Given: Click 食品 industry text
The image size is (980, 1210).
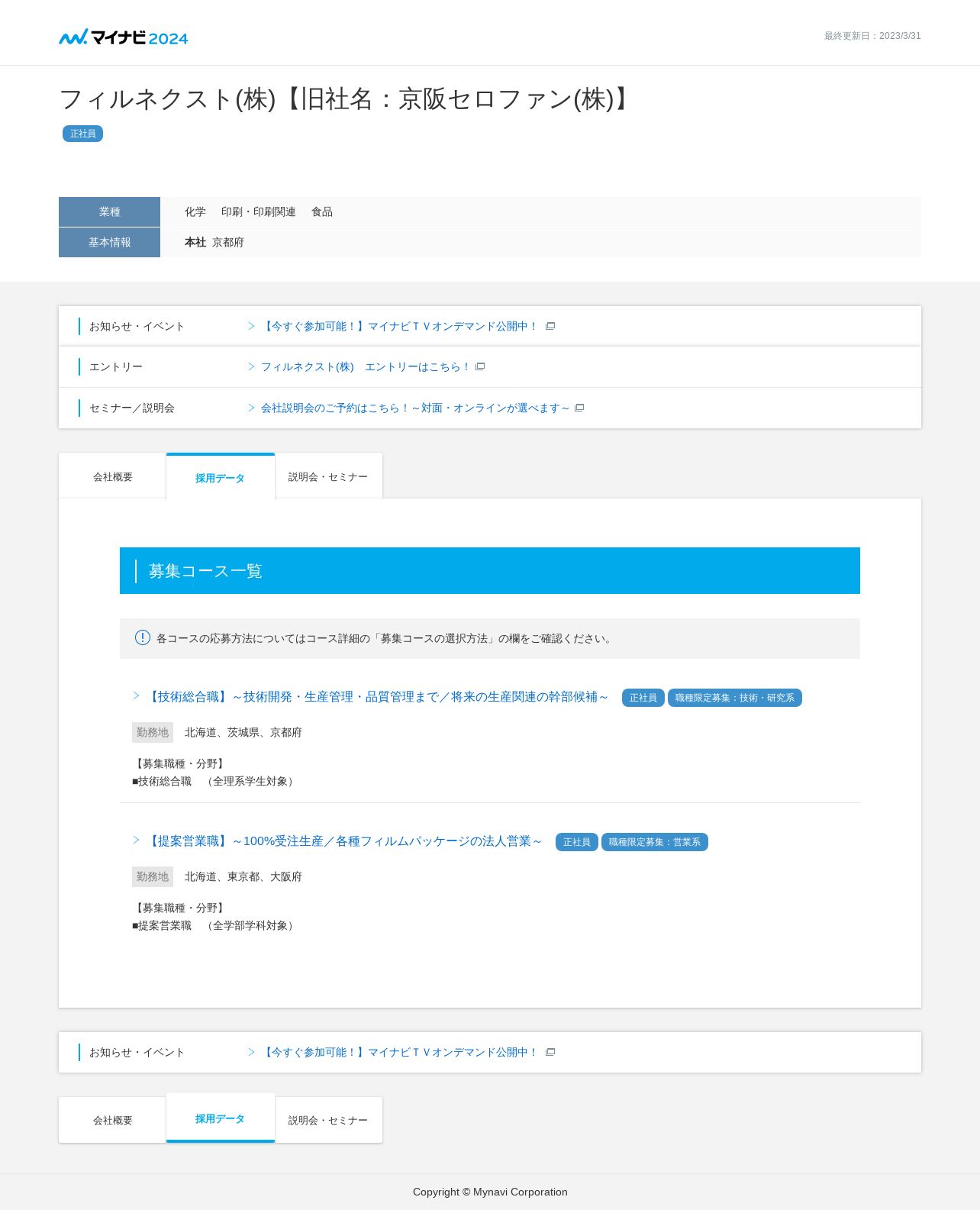Looking at the screenshot, I should tap(322, 211).
